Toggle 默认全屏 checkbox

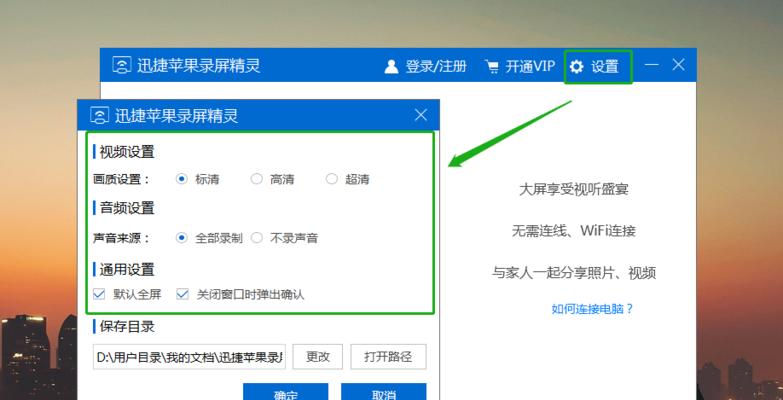[x=99, y=294]
